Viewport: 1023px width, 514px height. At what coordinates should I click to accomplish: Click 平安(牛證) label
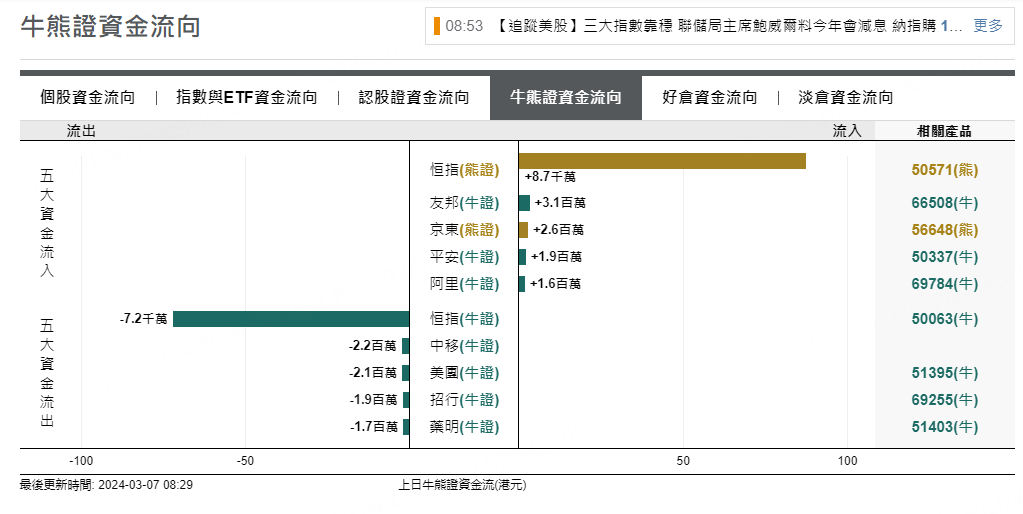[465, 257]
